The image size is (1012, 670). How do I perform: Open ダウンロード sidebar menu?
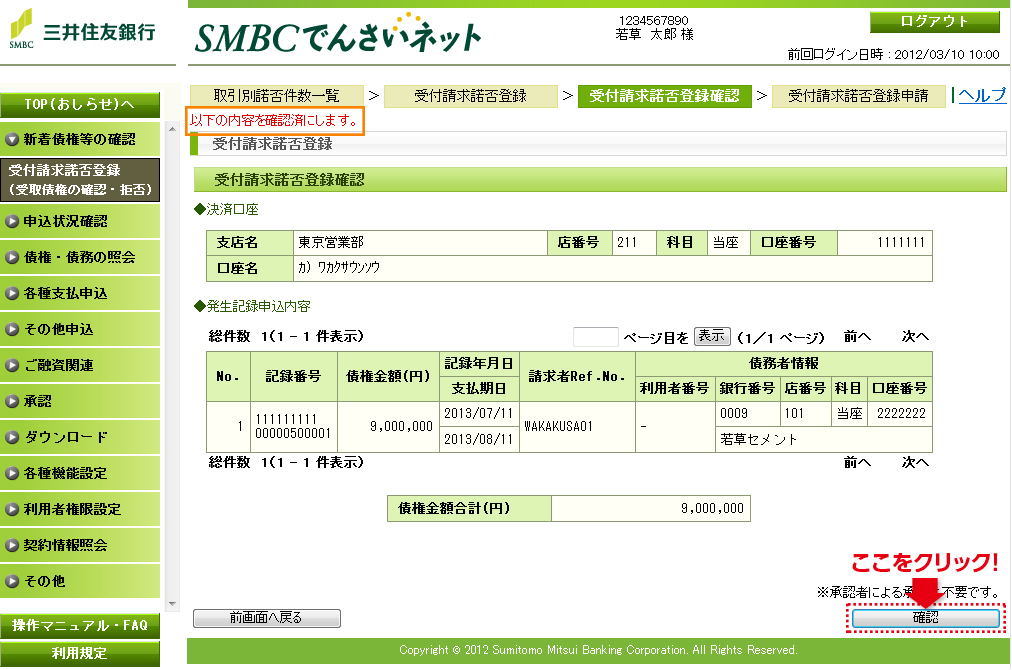(79, 437)
